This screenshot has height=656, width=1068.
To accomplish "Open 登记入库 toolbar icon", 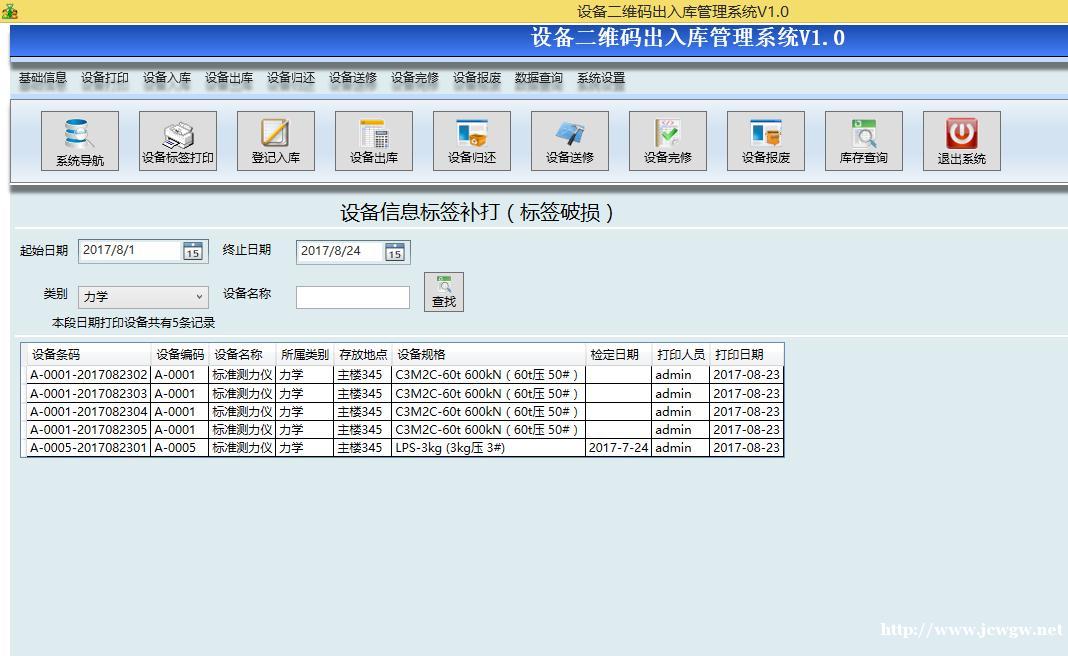I will pos(275,140).
